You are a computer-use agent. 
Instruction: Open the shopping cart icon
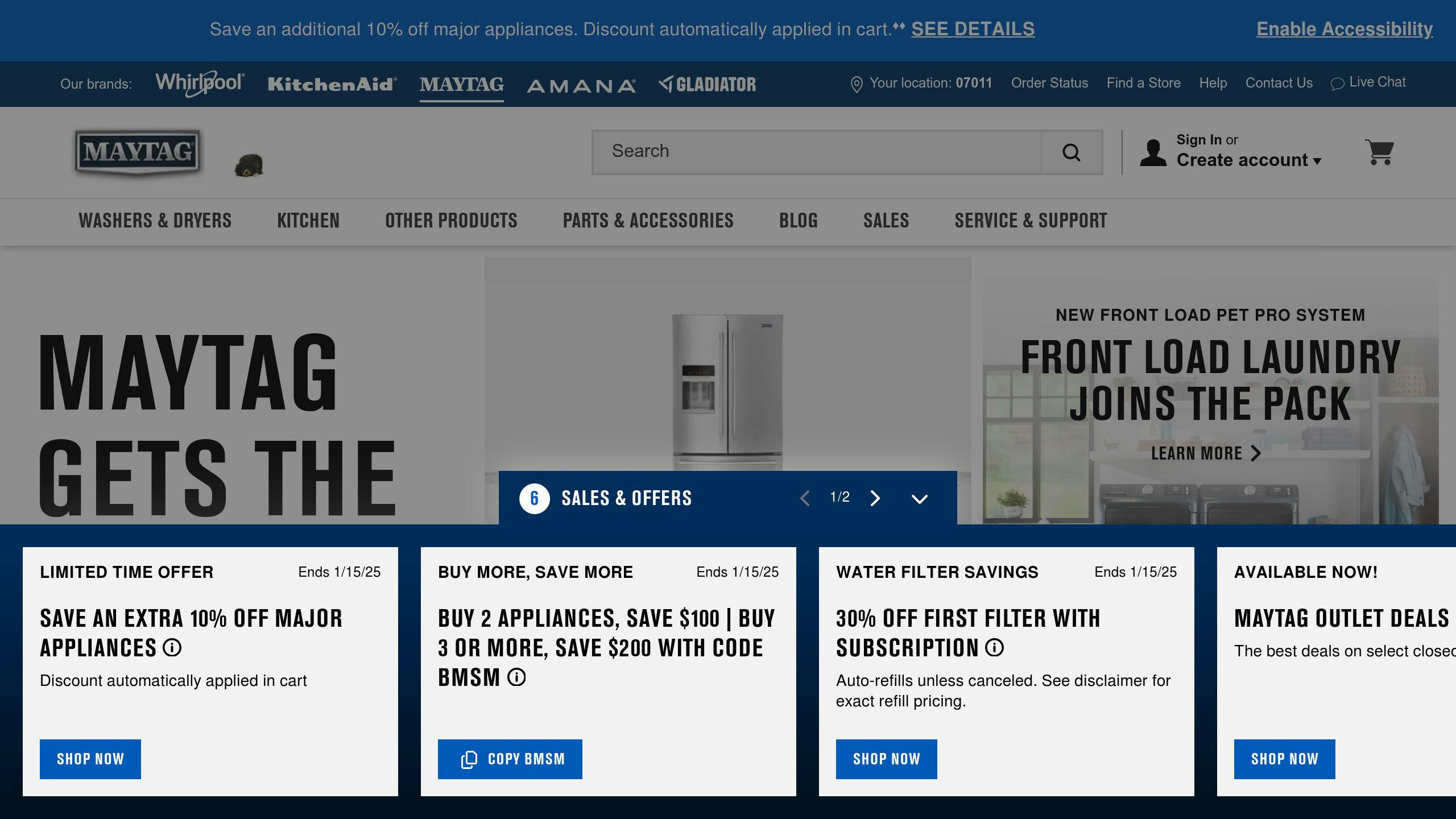click(1379, 152)
